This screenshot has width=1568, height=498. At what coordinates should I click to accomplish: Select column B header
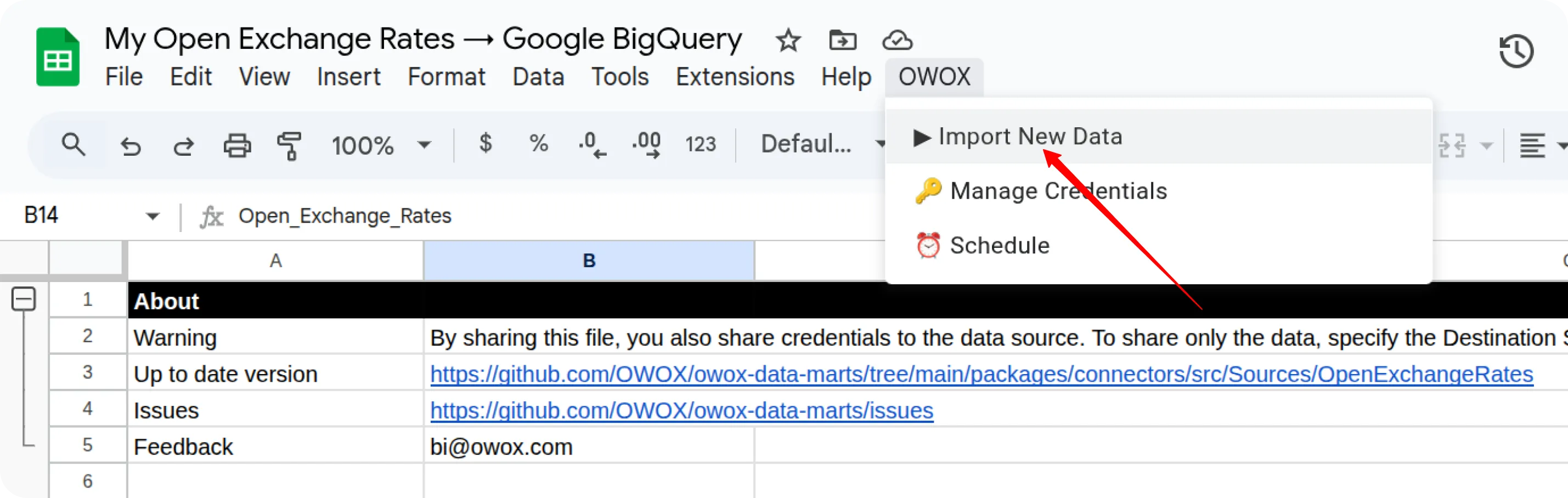tap(589, 261)
